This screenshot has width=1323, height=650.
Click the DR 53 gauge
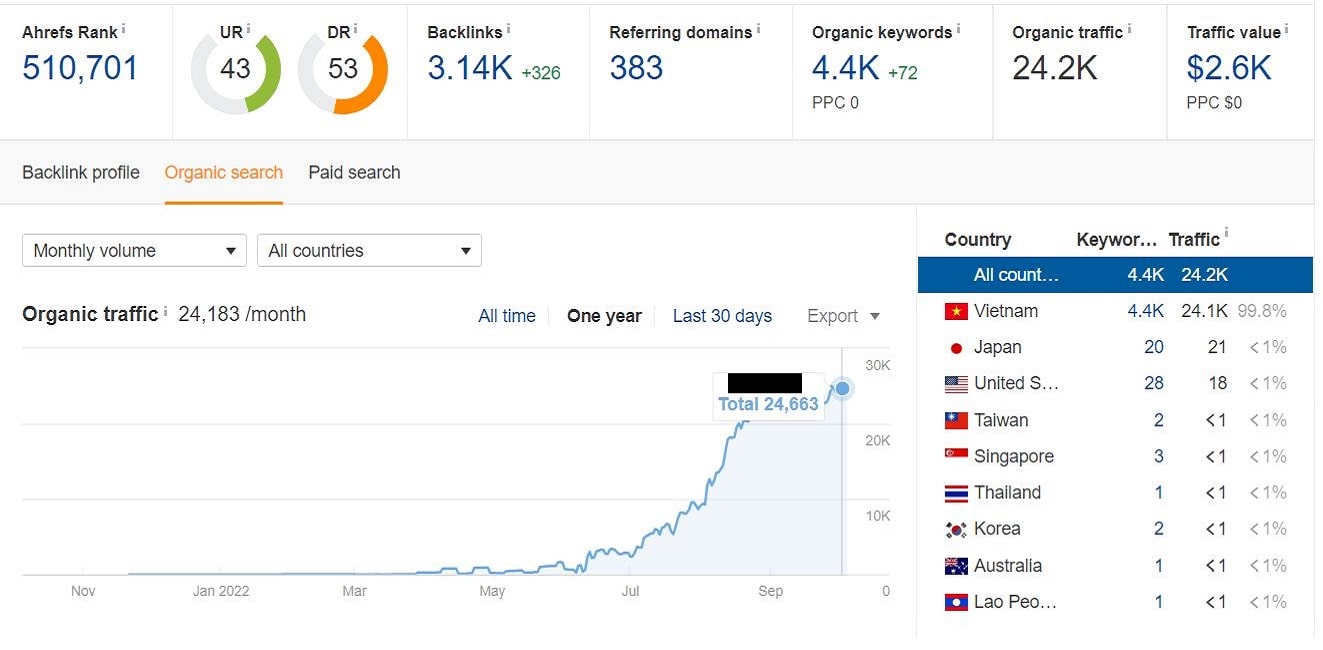pyautogui.click(x=343, y=69)
